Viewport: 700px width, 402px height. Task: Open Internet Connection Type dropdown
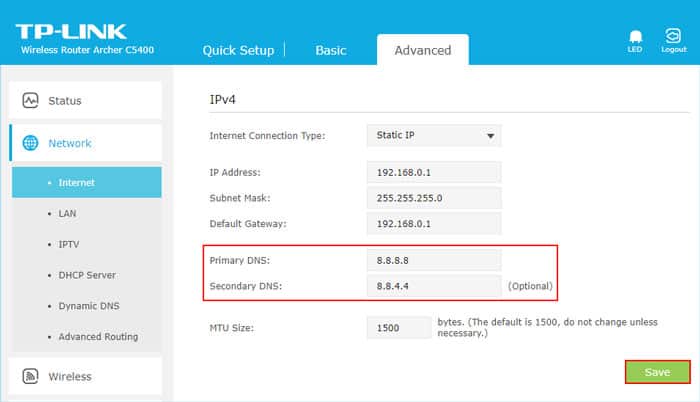coord(434,135)
